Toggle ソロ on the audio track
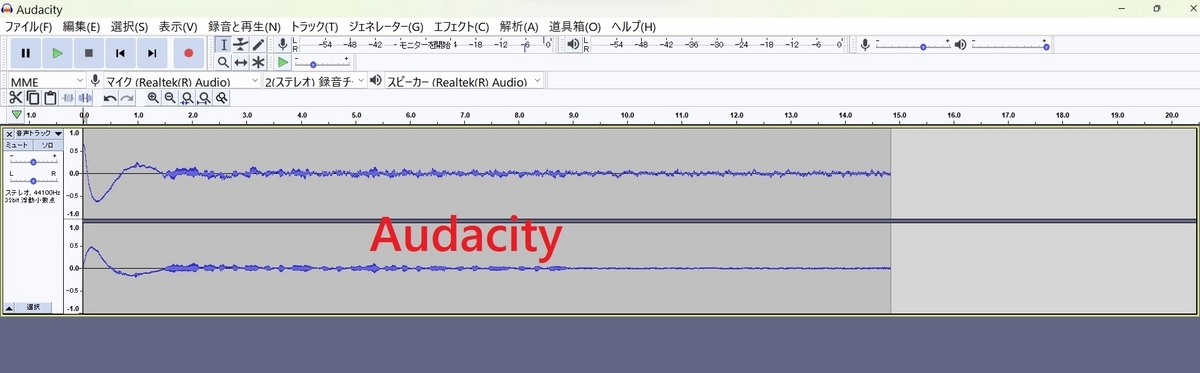Image resolution: width=1200 pixels, height=373 pixels. 47,145
